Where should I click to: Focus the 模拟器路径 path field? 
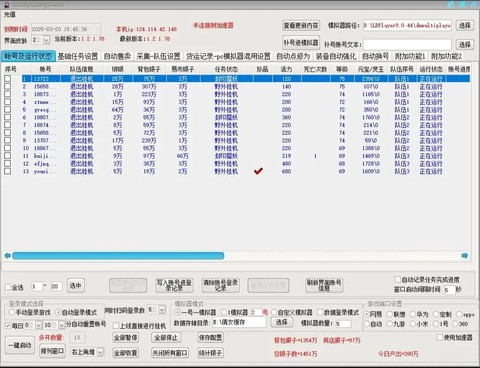click(407, 25)
